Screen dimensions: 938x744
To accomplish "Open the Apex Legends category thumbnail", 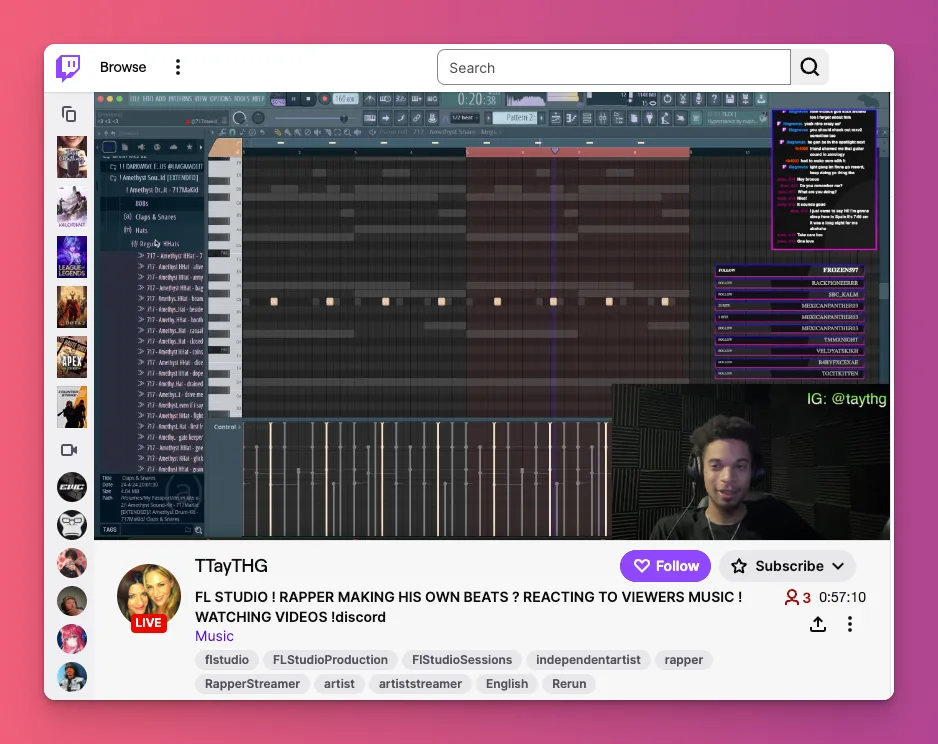I will pyautogui.click(x=72, y=357).
